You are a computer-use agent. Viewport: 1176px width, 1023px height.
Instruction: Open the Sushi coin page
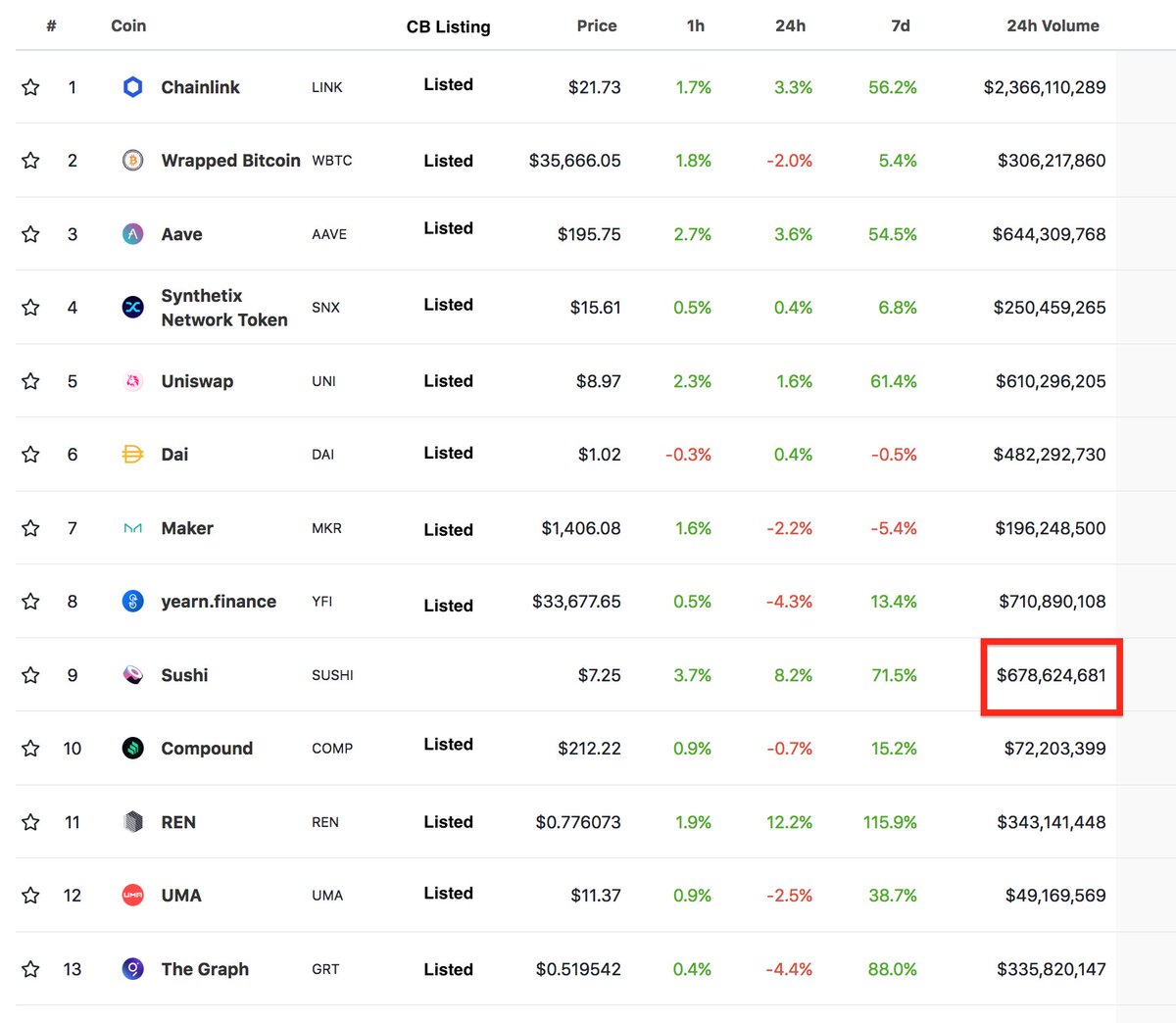pyautogui.click(x=184, y=675)
